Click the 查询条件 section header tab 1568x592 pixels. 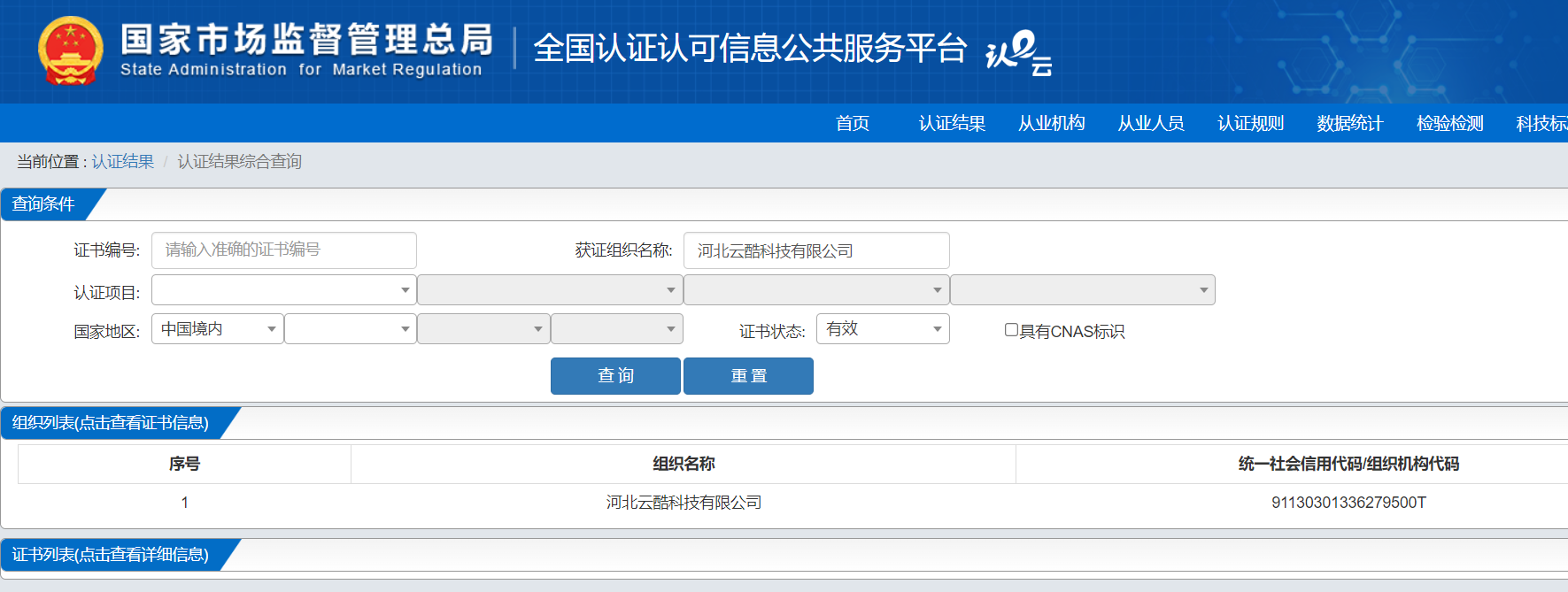pyautogui.click(x=44, y=204)
